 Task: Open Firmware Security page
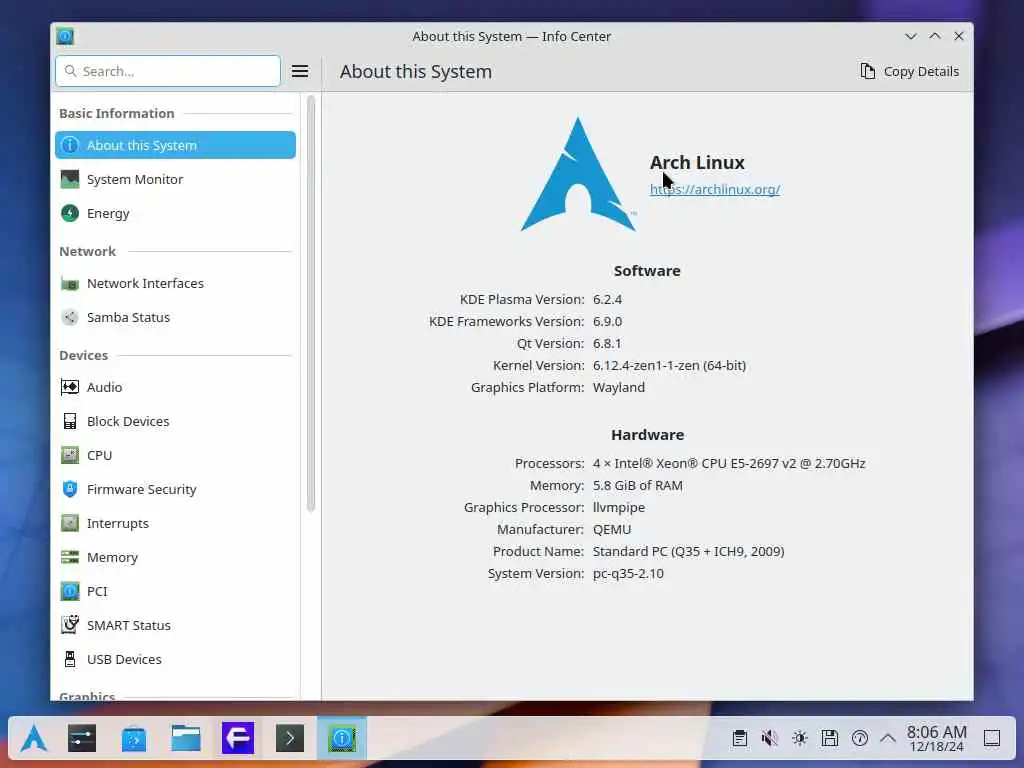[x=175, y=489]
